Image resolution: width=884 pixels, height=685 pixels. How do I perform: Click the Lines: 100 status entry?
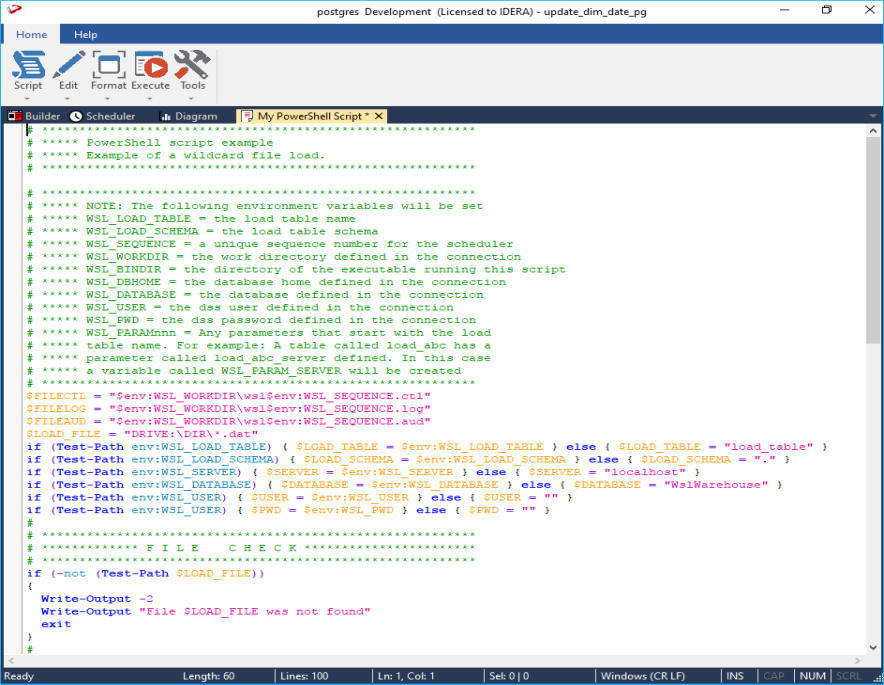coord(304,676)
